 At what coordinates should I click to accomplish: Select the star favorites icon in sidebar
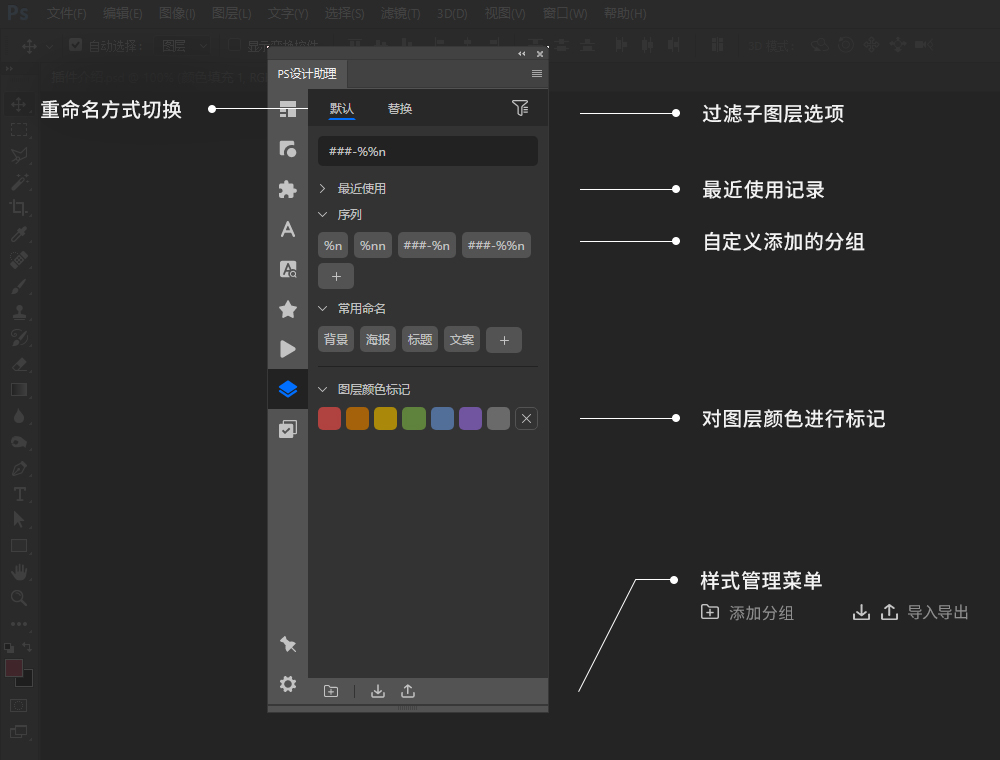(288, 309)
